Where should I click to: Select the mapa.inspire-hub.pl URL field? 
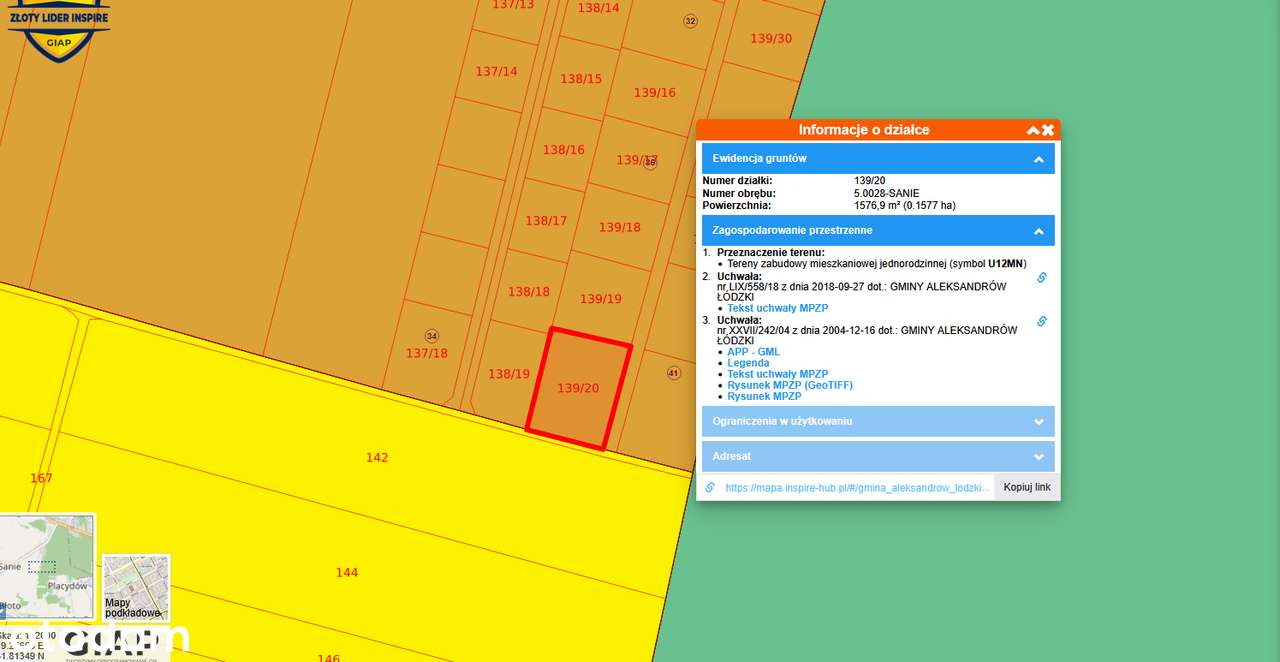point(857,487)
